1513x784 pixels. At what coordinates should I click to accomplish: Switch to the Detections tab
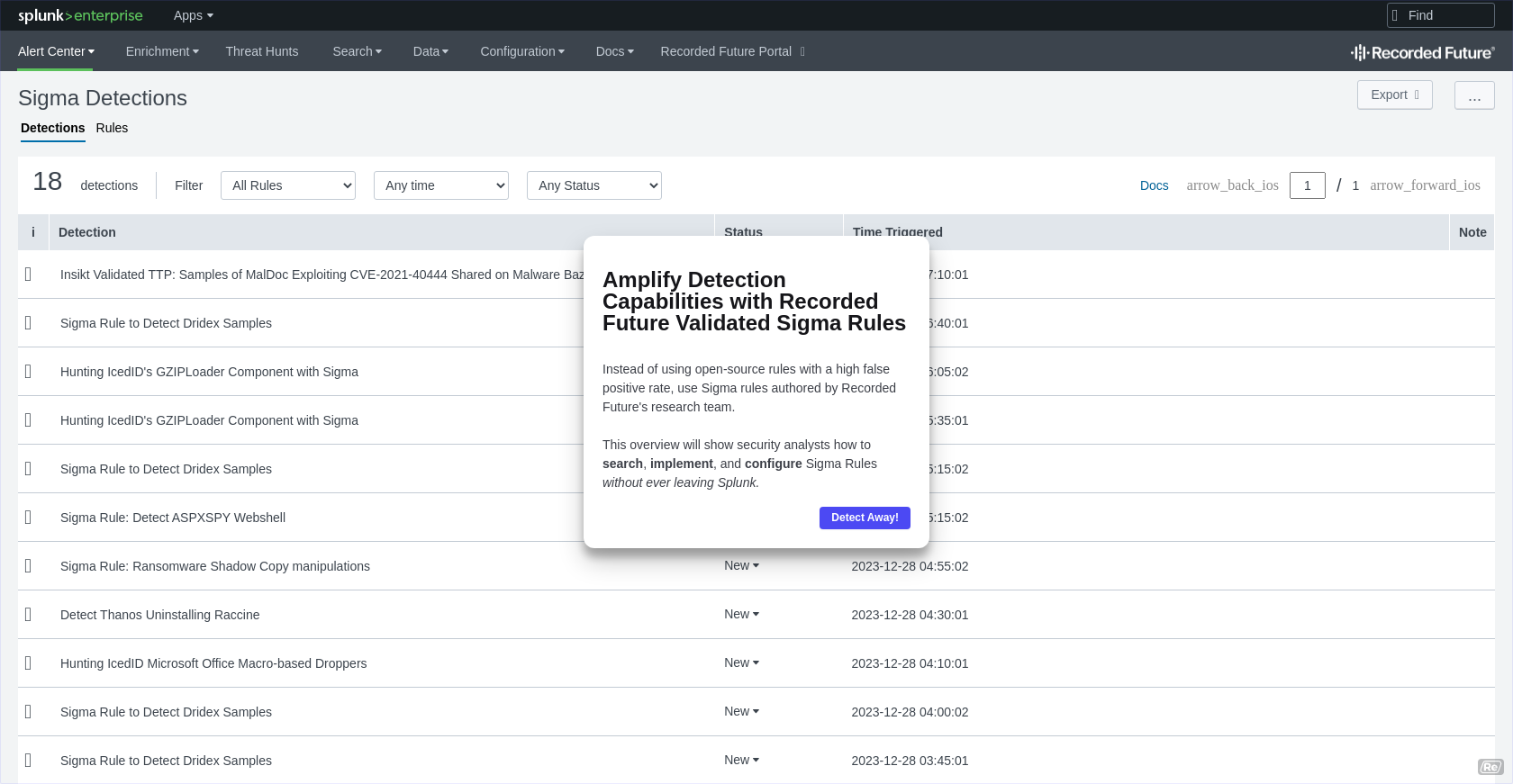coord(52,128)
